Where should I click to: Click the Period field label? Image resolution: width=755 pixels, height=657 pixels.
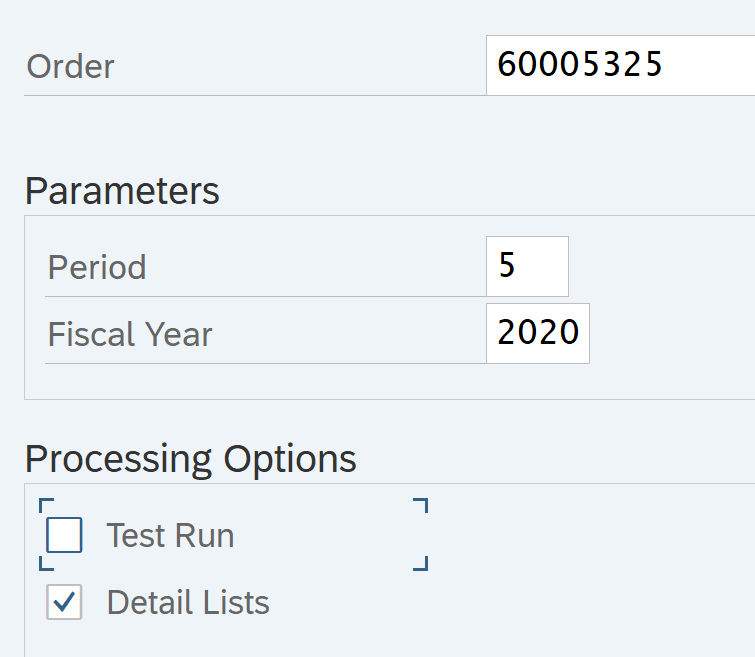coord(97,267)
